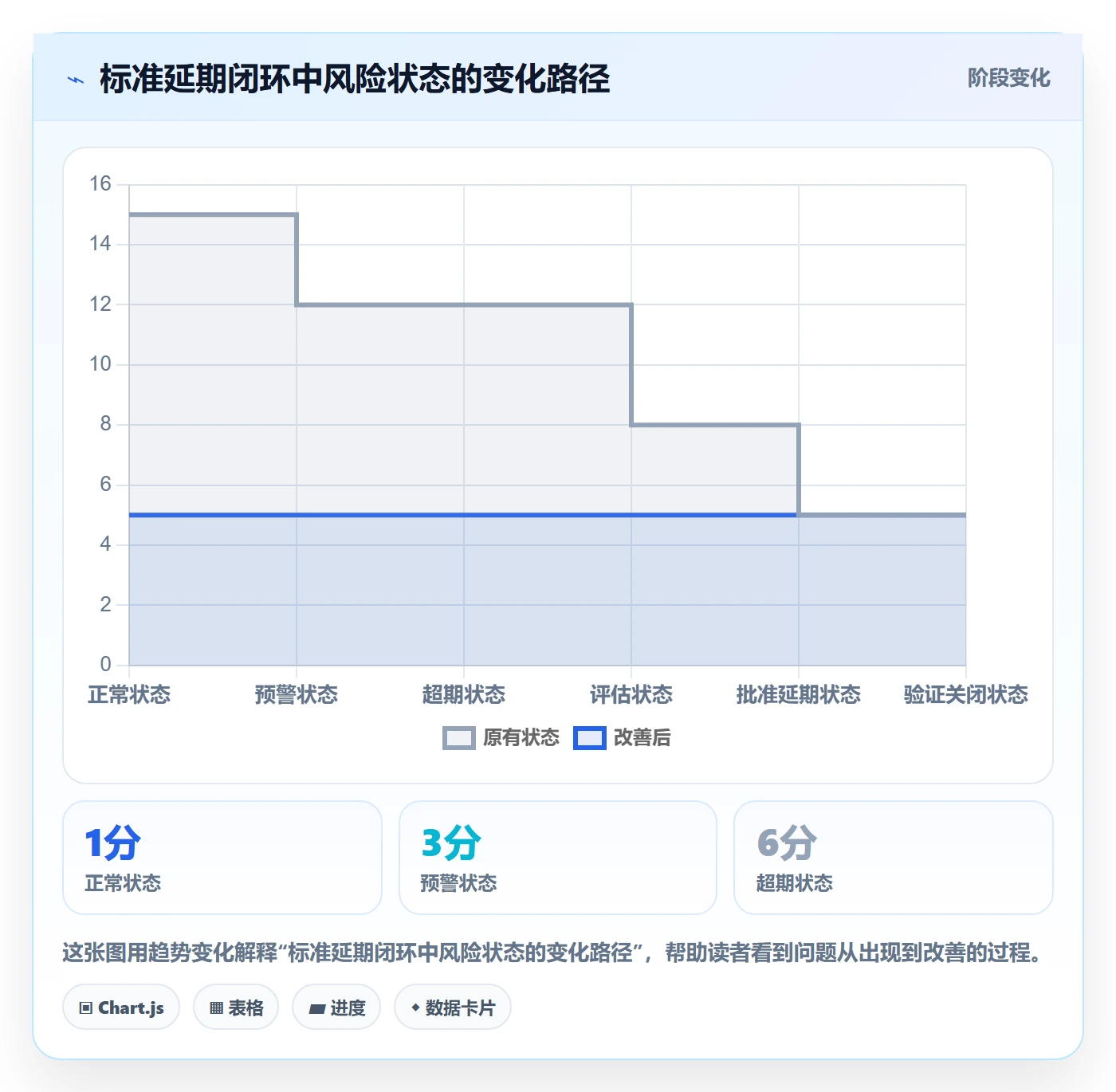Select the Chart.js tag chip
Image resolution: width=1116 pixels, height=1092 pixels.
tap(121, 1008)
